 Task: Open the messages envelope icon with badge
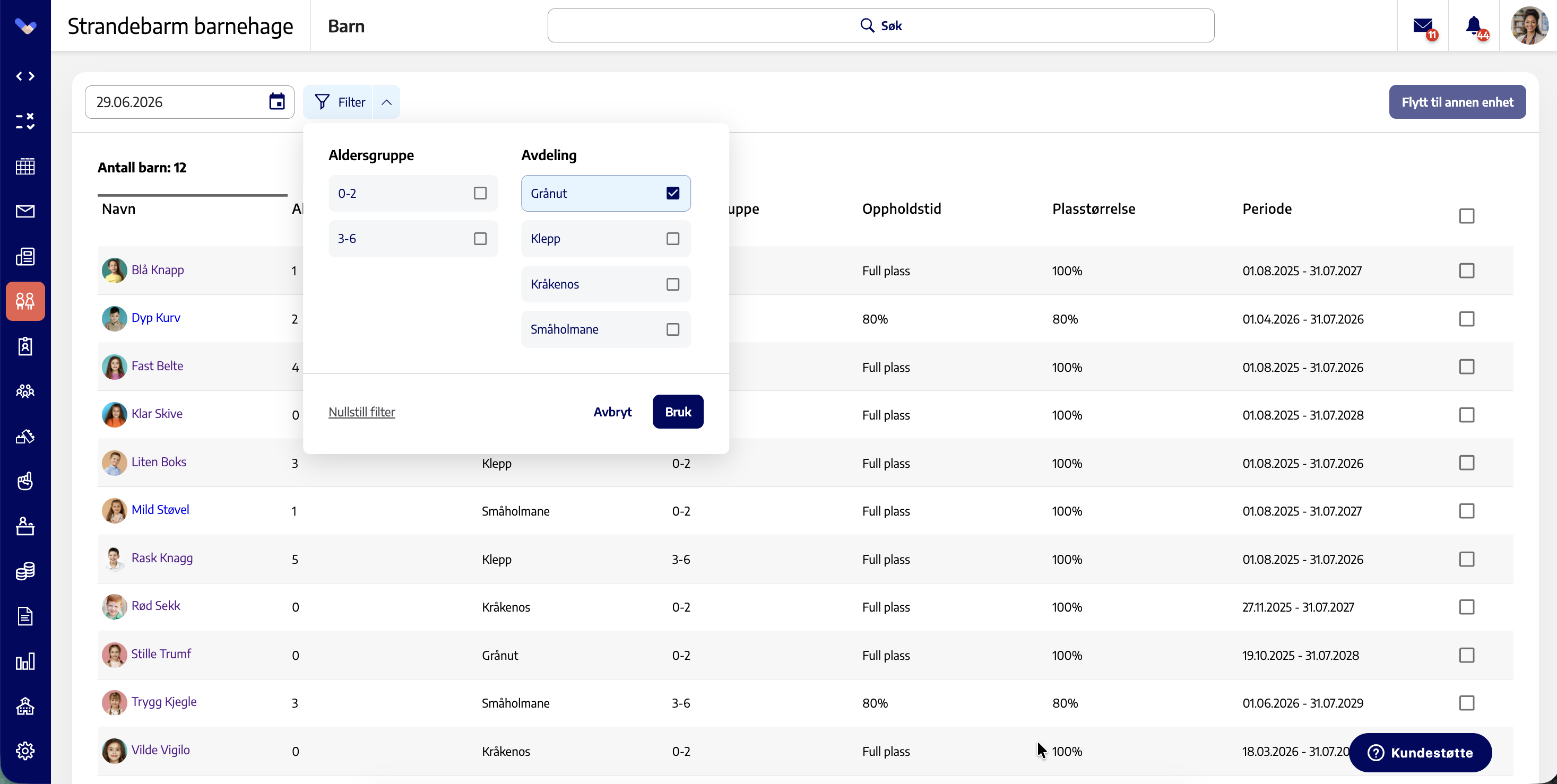click(1423, 26)
